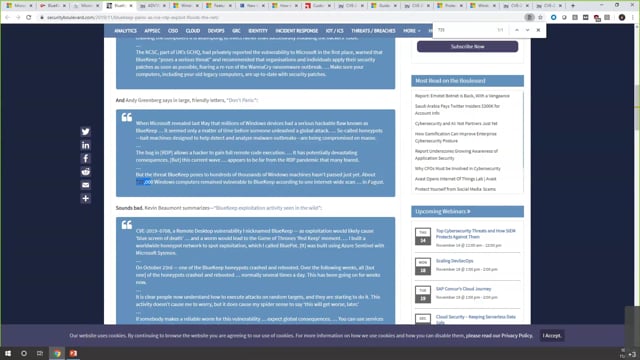Open the APPSEC nav section
640x360 pixels.
tap(152, 31)
